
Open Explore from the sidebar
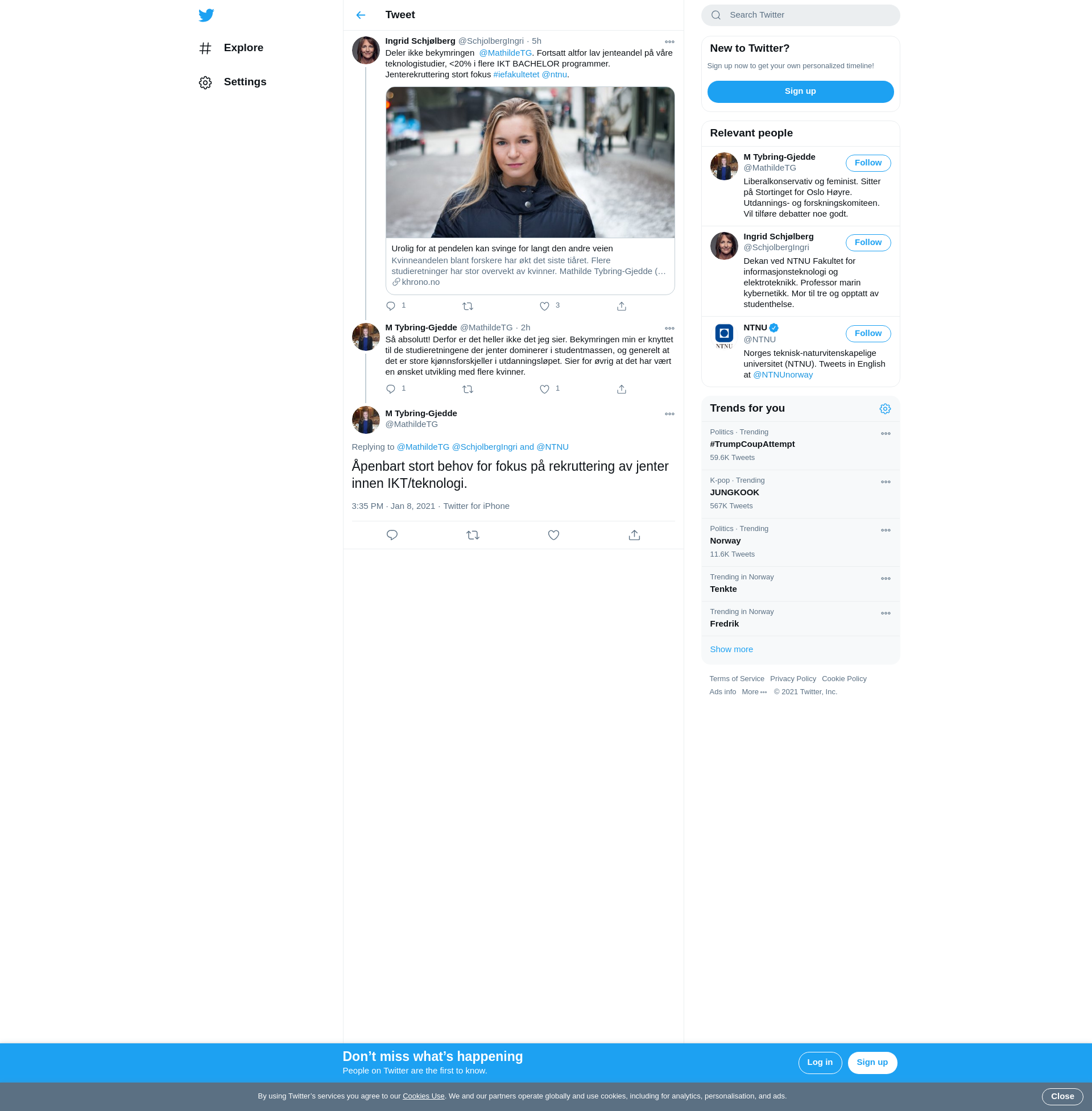click(231, 48)
